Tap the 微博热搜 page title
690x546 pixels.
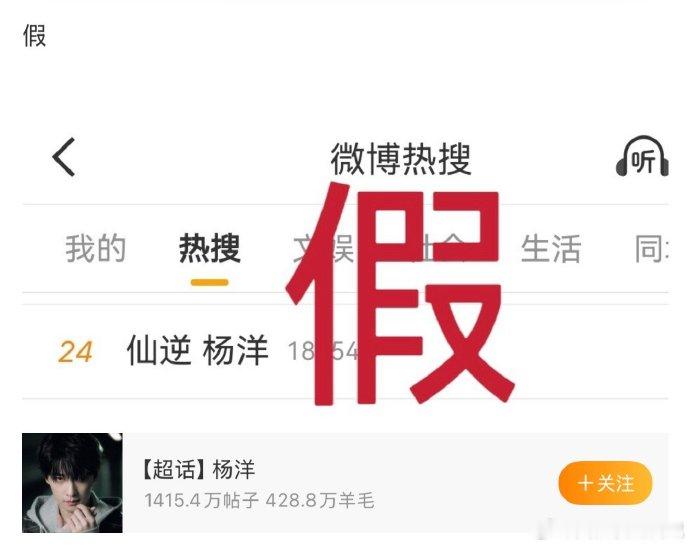point(401,159)
